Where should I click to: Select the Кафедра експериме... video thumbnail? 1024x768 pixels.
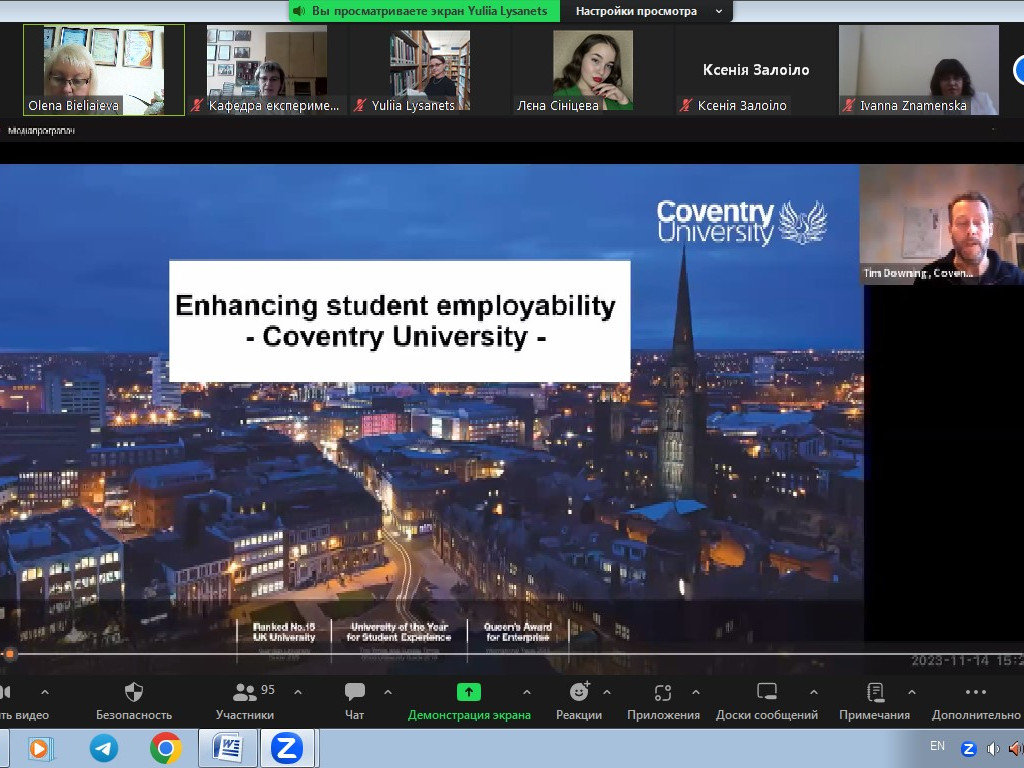(x=266, y=70)
